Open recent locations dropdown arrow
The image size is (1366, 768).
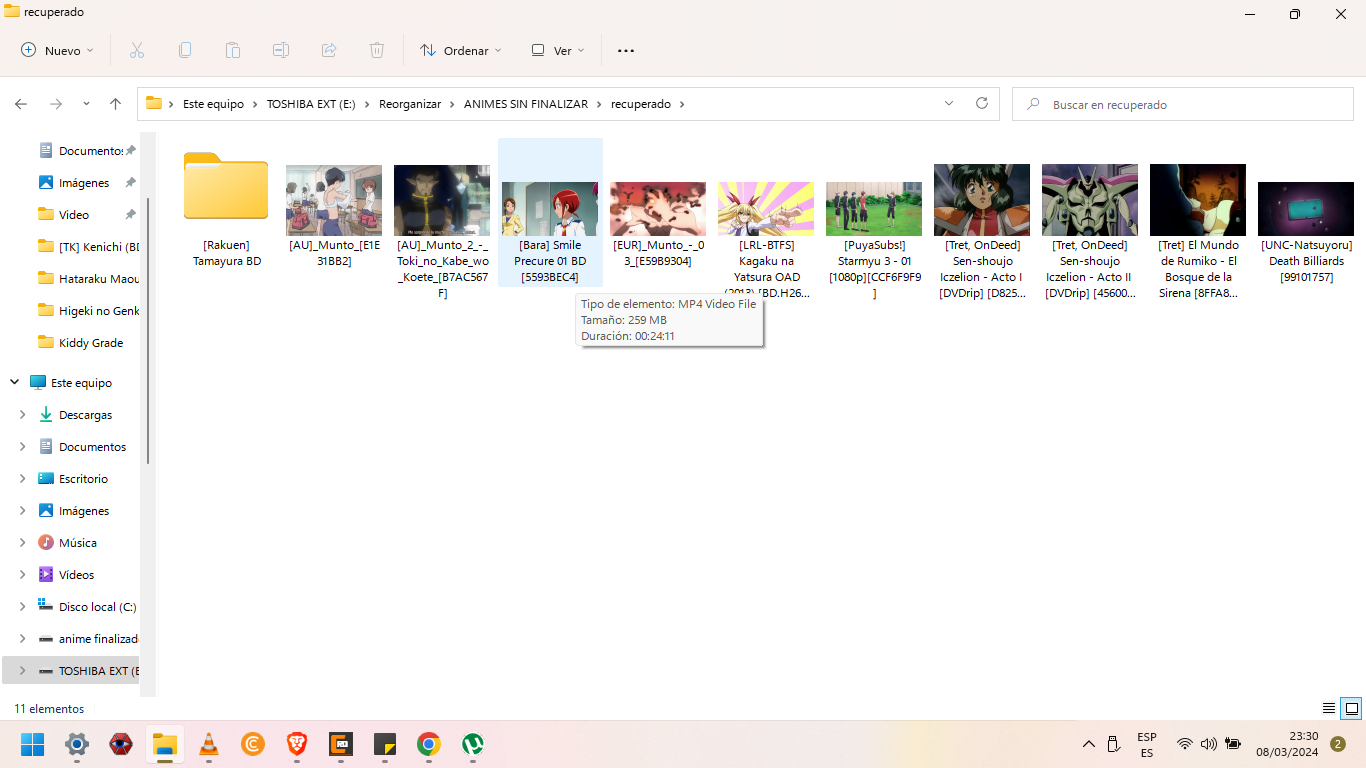[86, 104]
